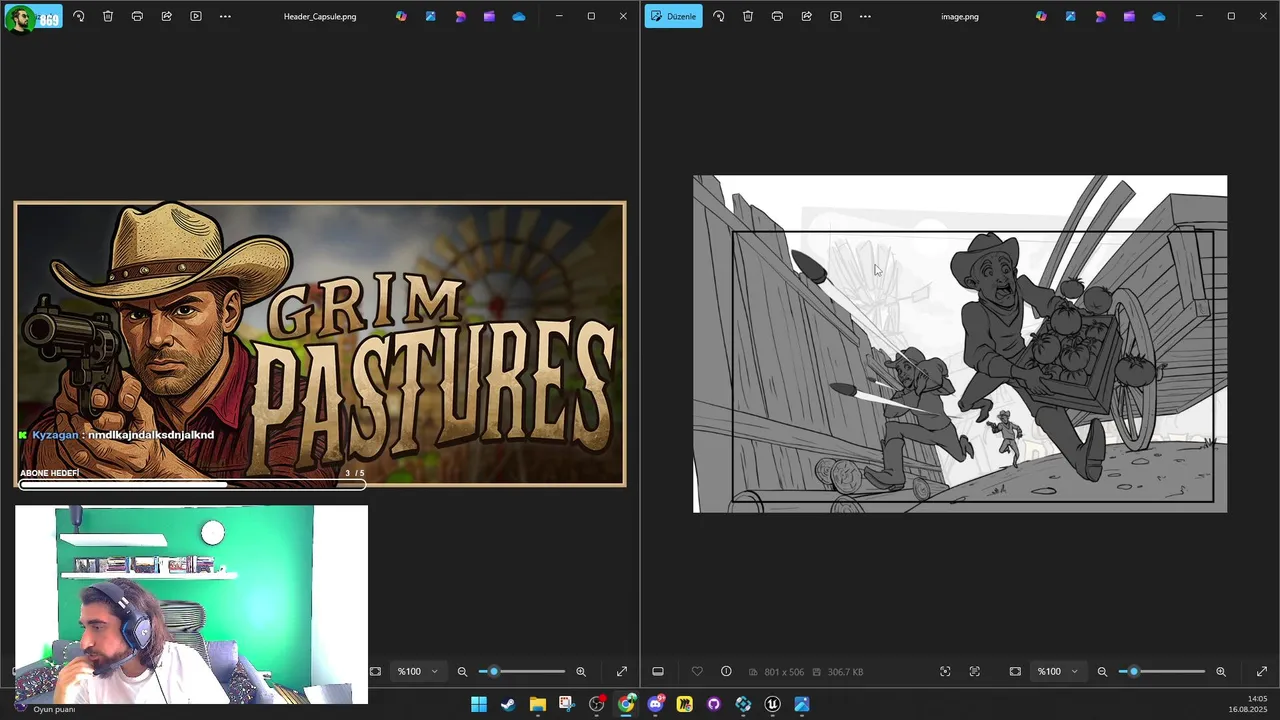Share from Header_Capsule.png window
The height and width of the screenshot is (720, 1280).
[166, 16]
